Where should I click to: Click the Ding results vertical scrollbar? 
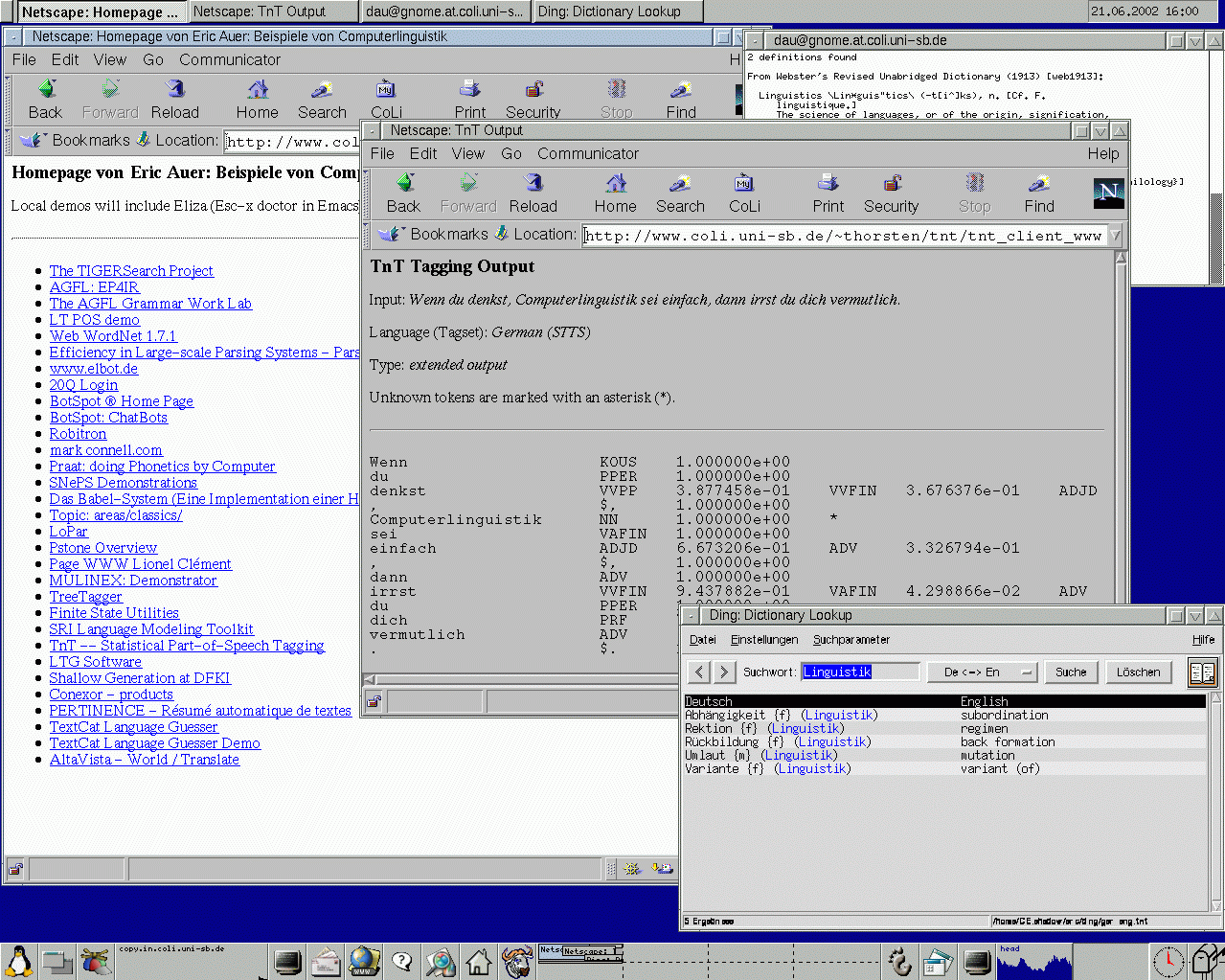click(1217, 803)
